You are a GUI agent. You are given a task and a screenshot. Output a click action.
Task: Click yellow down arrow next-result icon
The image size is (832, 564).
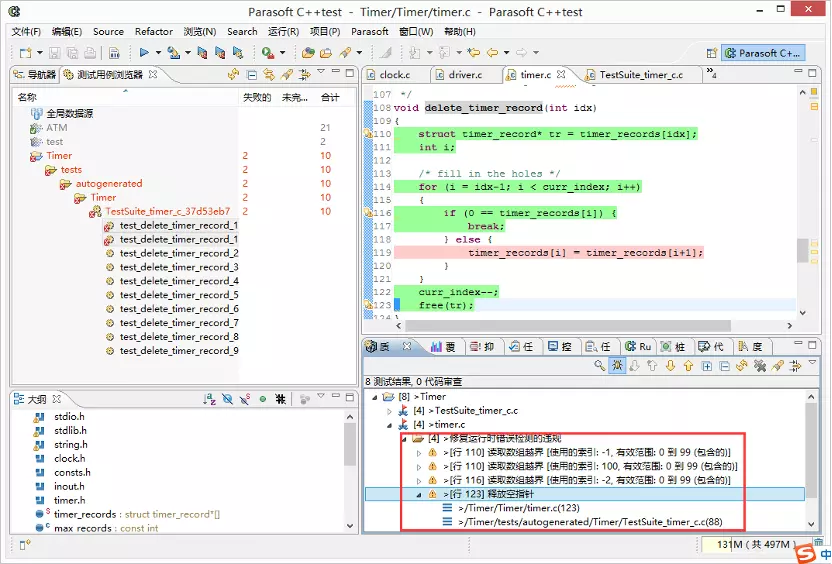(x=670, y=365)
